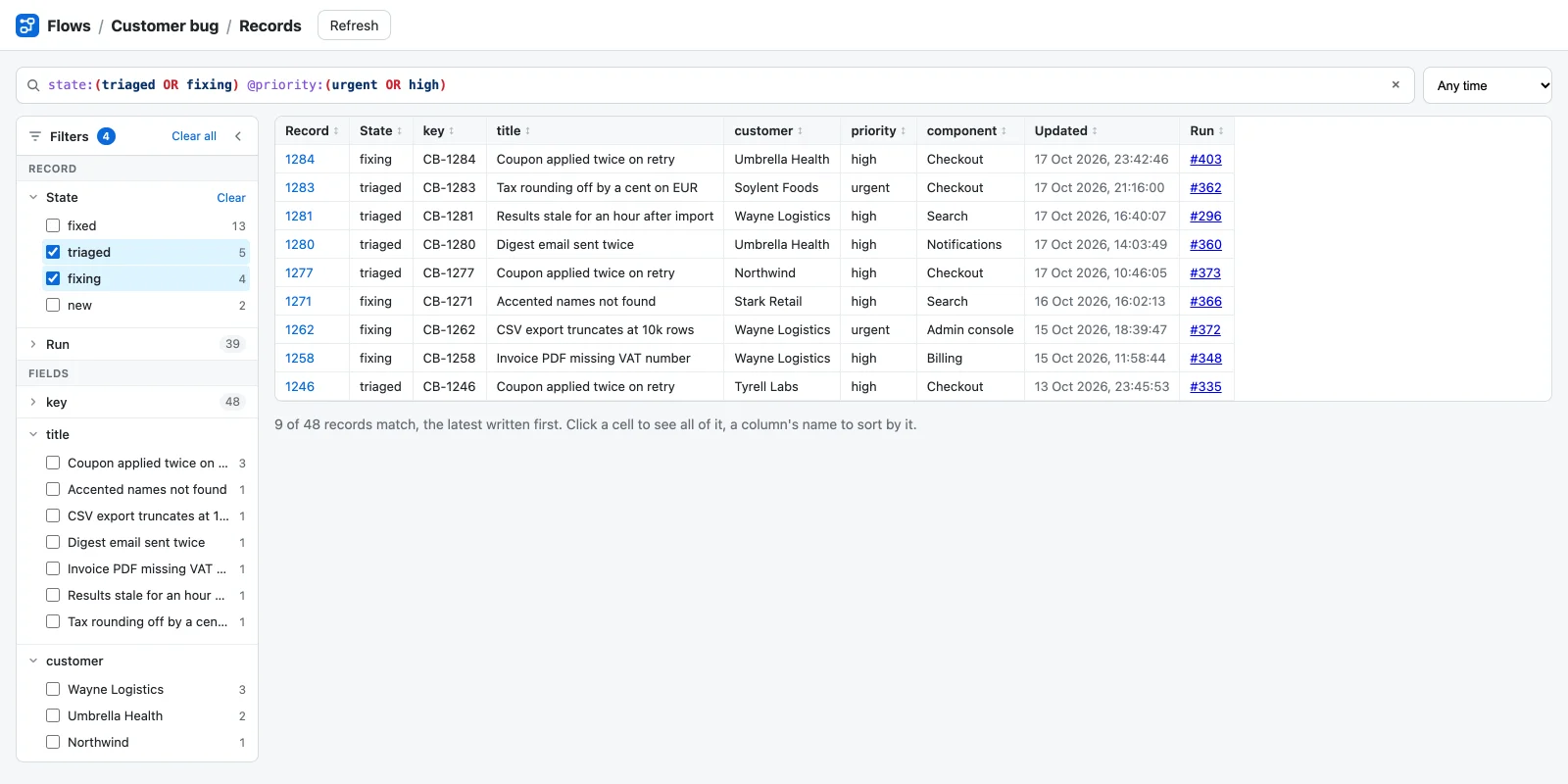Open run #372
This screenshot has height=784, width=1568.
click(x=1205, y=329)
